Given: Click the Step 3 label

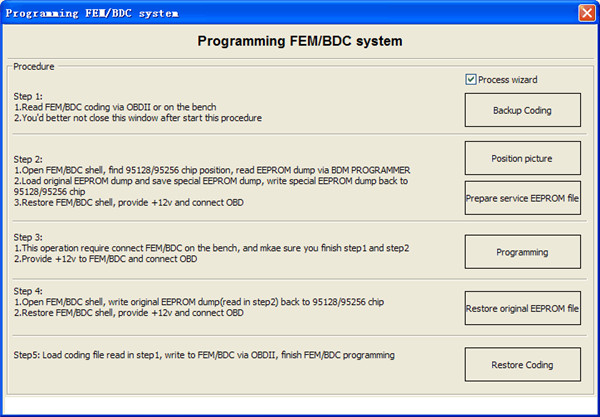Looking at the screenshot, I should [x=28, y=235].
